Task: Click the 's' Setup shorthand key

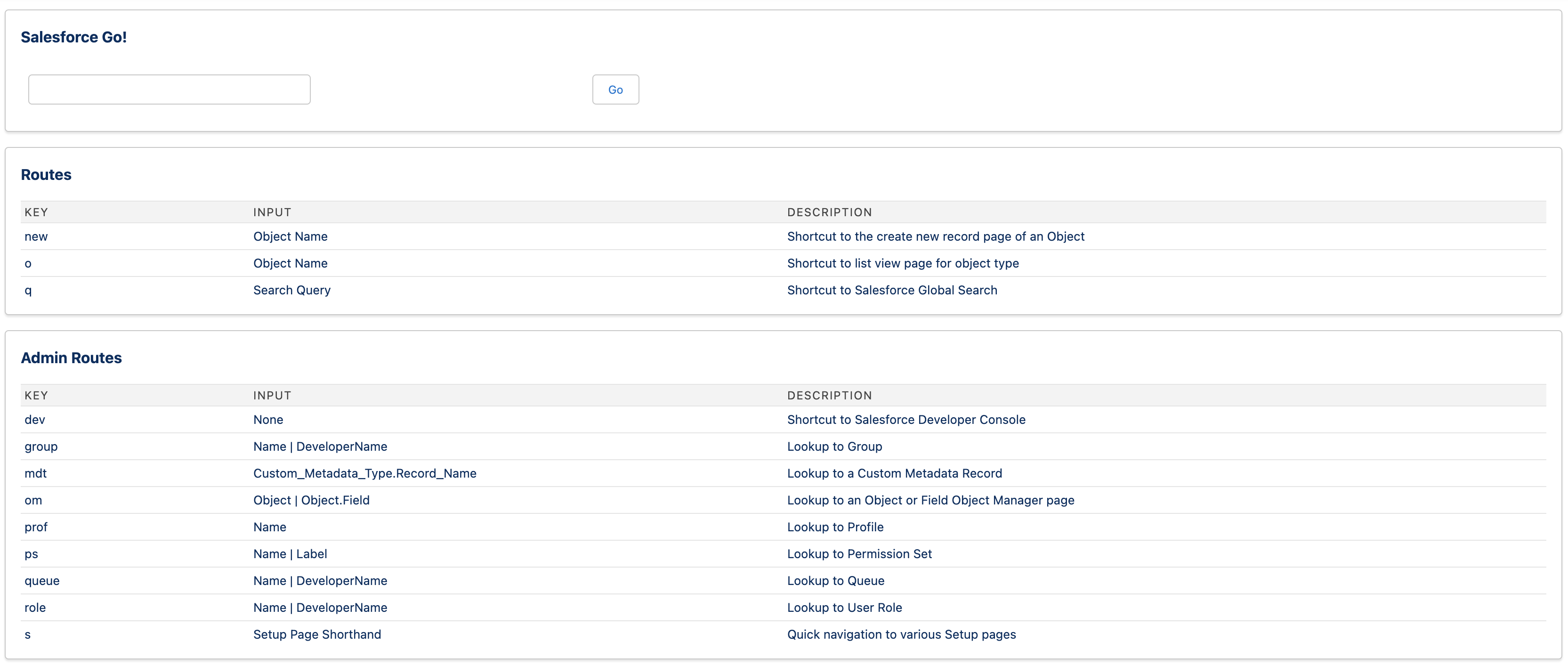Action: click(27, 634)
